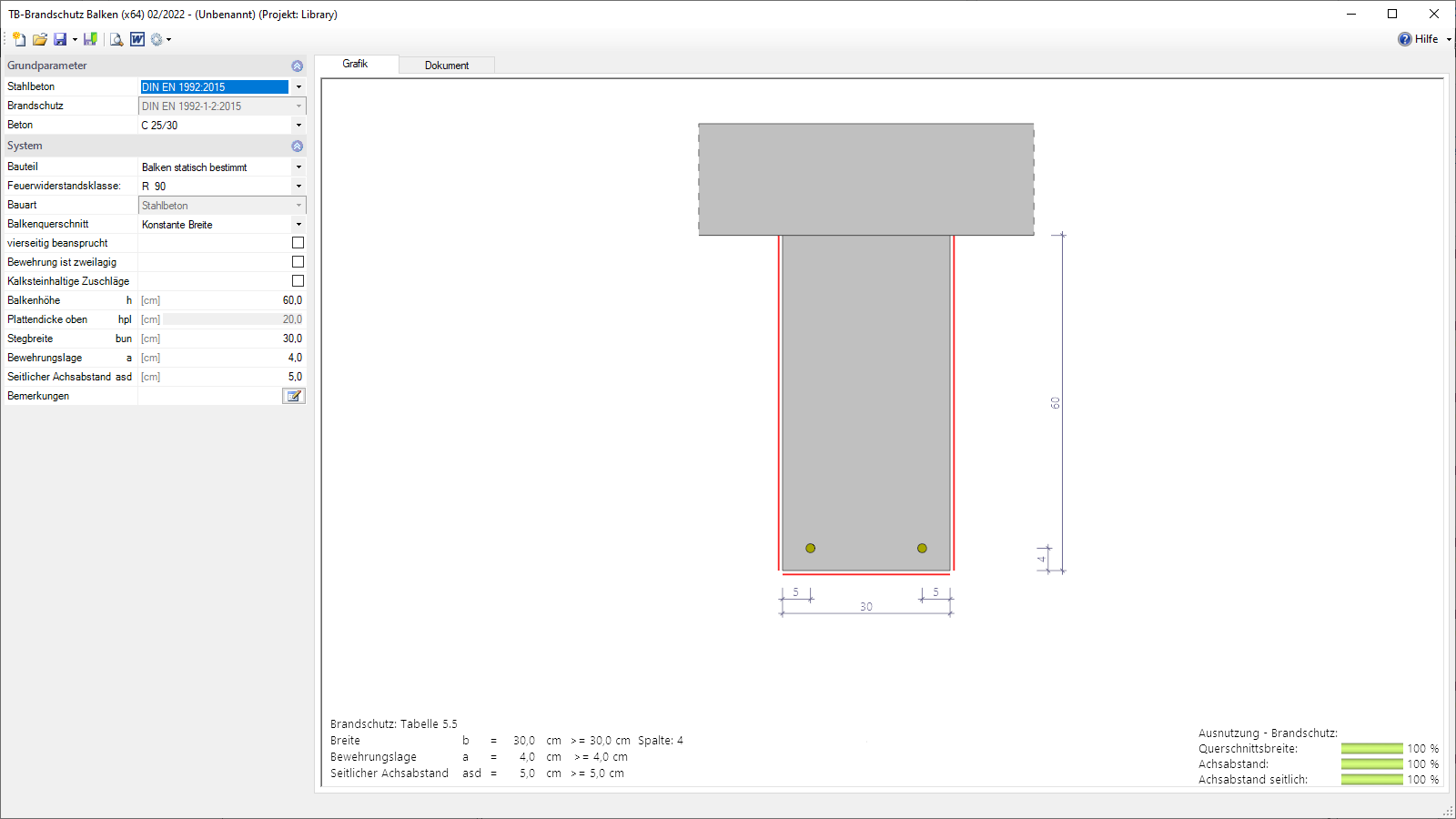Click the Balkenhöhe row label
The image size is (1456, 819).
34,300
